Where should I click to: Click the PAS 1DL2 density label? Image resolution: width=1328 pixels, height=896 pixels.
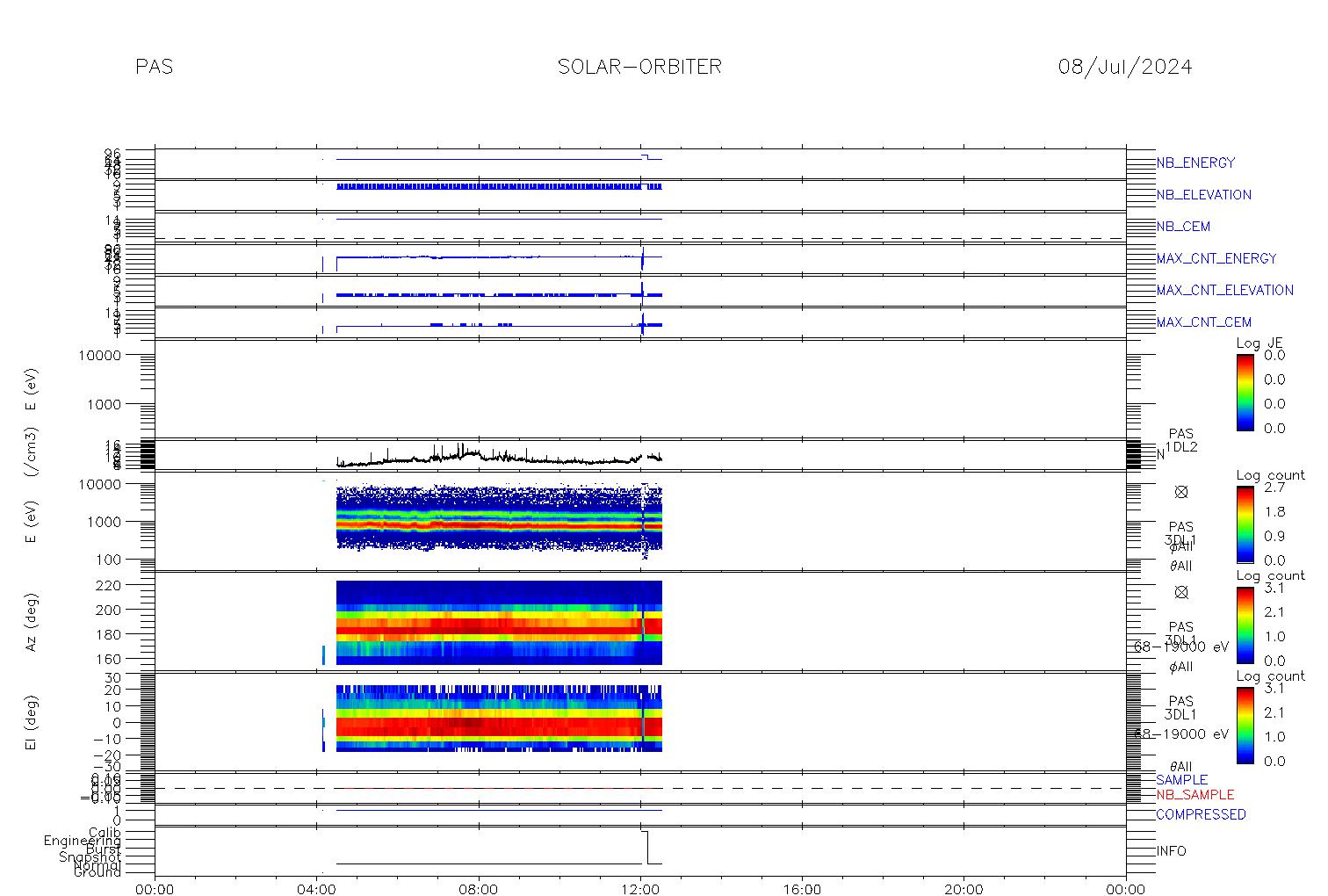pos(1181,441)
